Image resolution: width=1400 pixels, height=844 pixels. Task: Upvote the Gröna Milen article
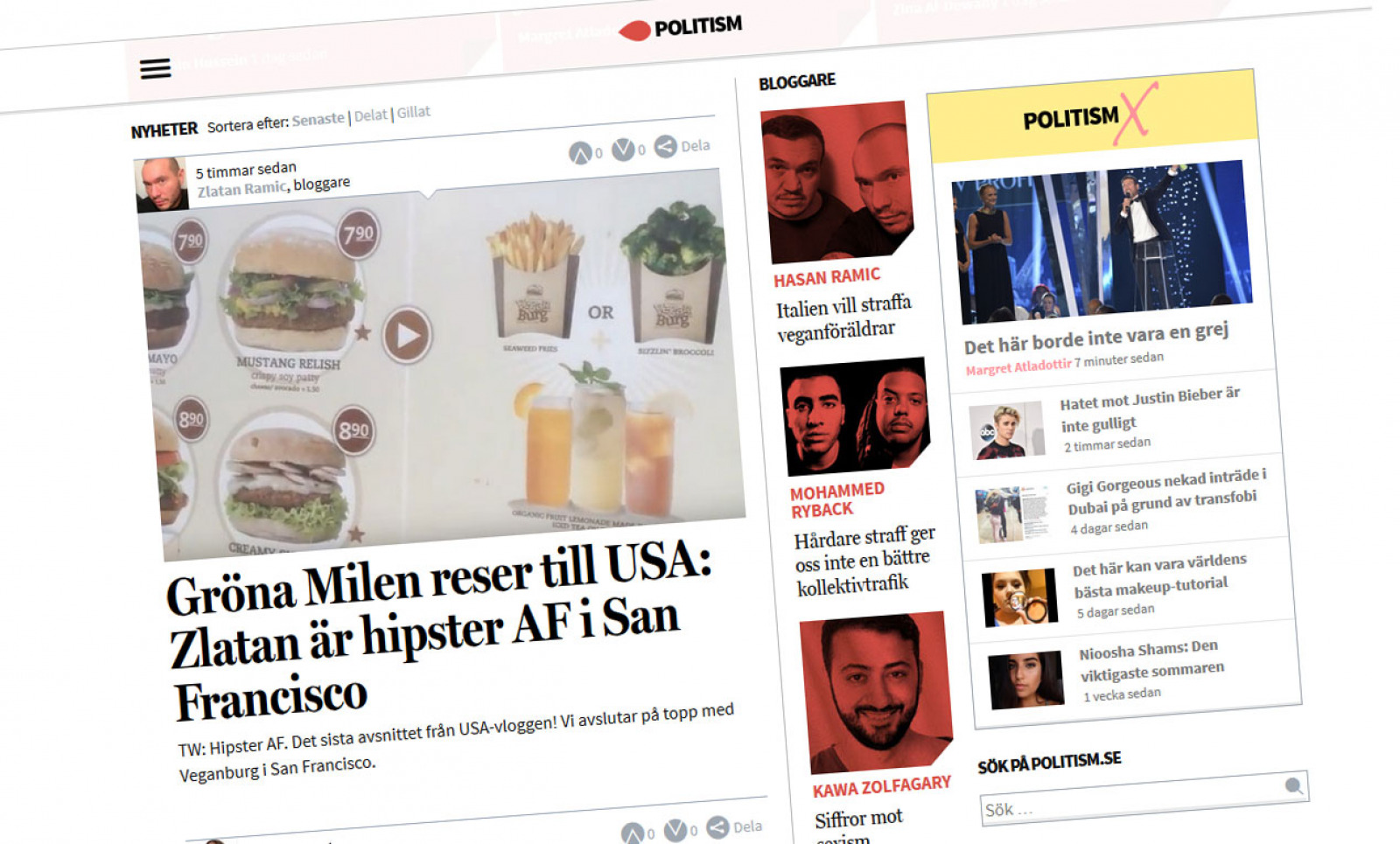[580, 153]
